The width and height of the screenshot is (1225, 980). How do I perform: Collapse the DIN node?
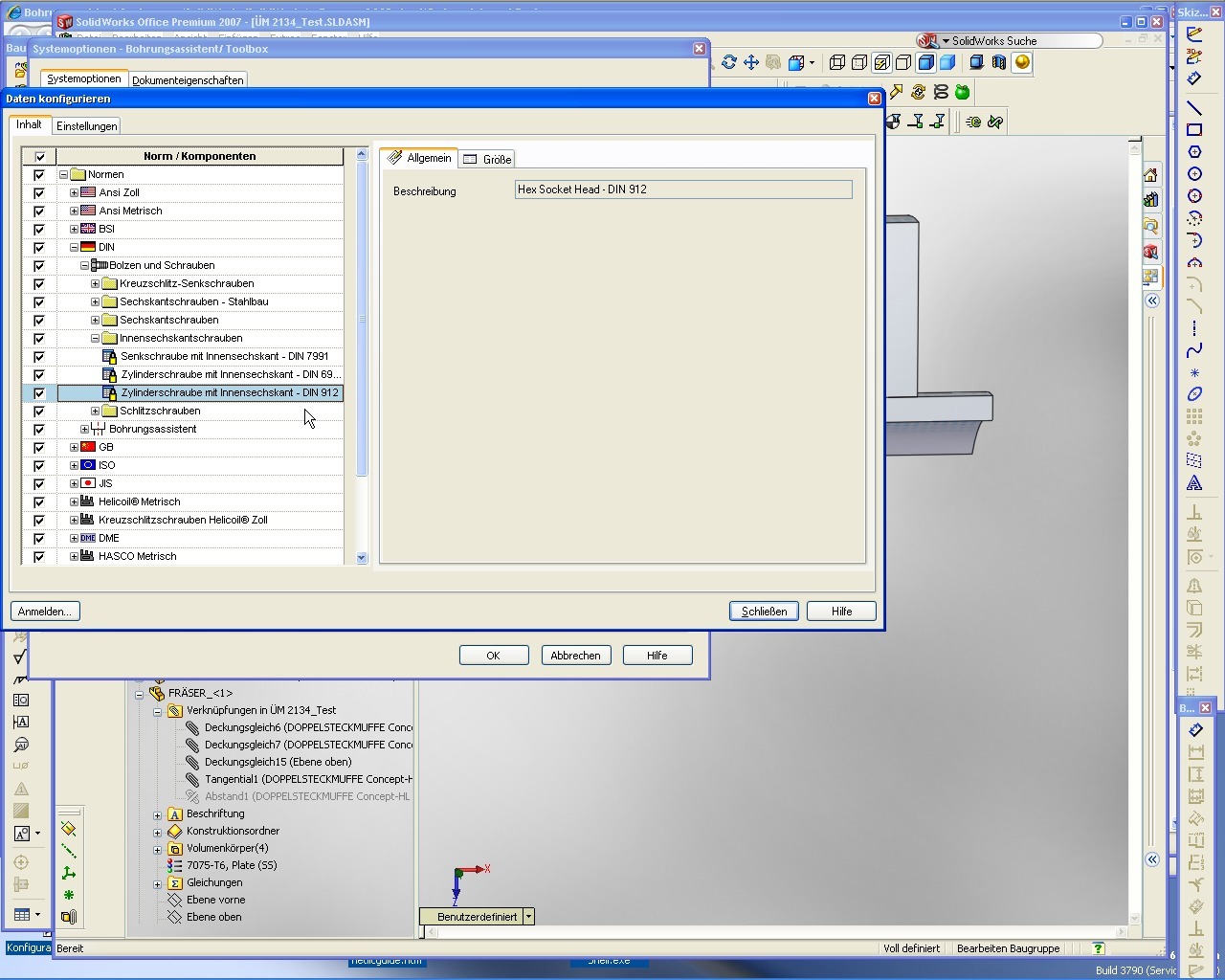coord(74,247)
